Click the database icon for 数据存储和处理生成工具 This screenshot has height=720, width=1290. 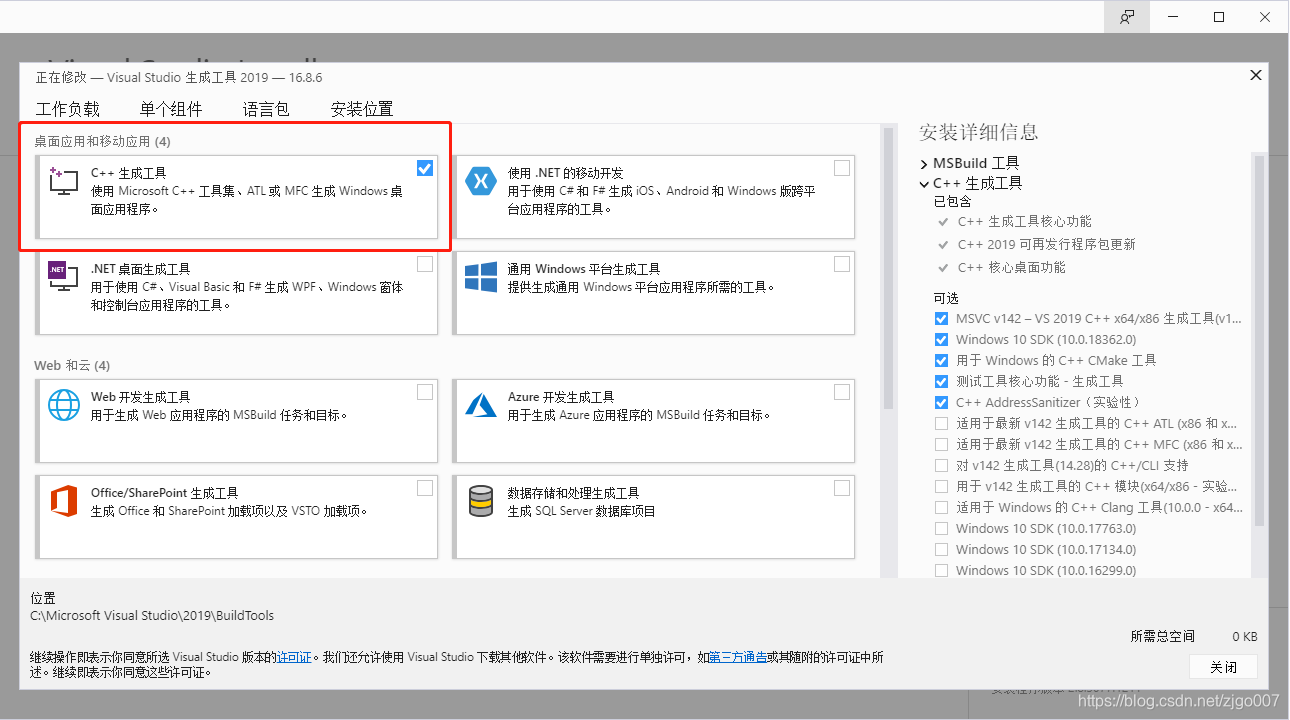(x=481, y=501)
